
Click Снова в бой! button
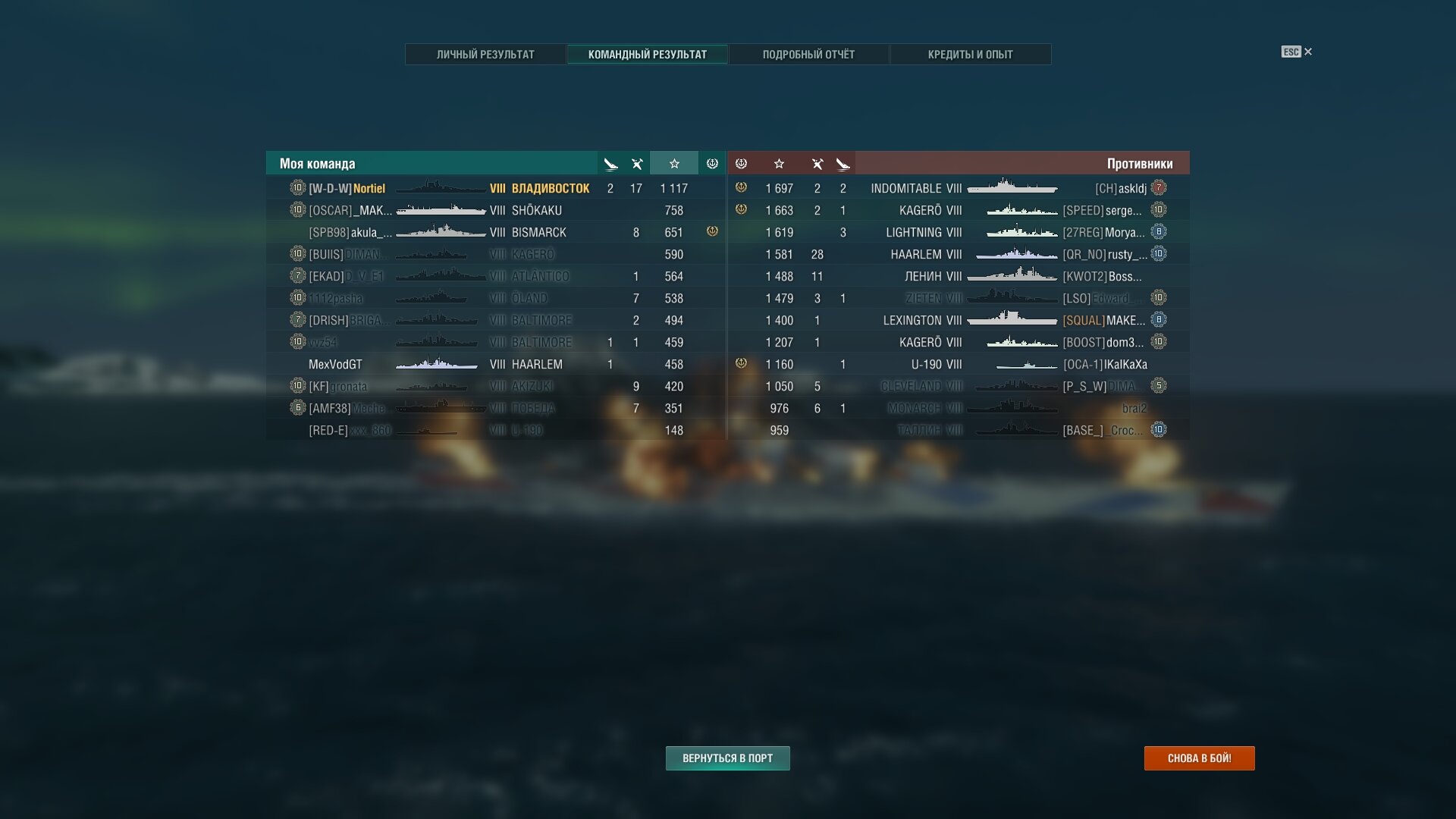(1200, 758)
